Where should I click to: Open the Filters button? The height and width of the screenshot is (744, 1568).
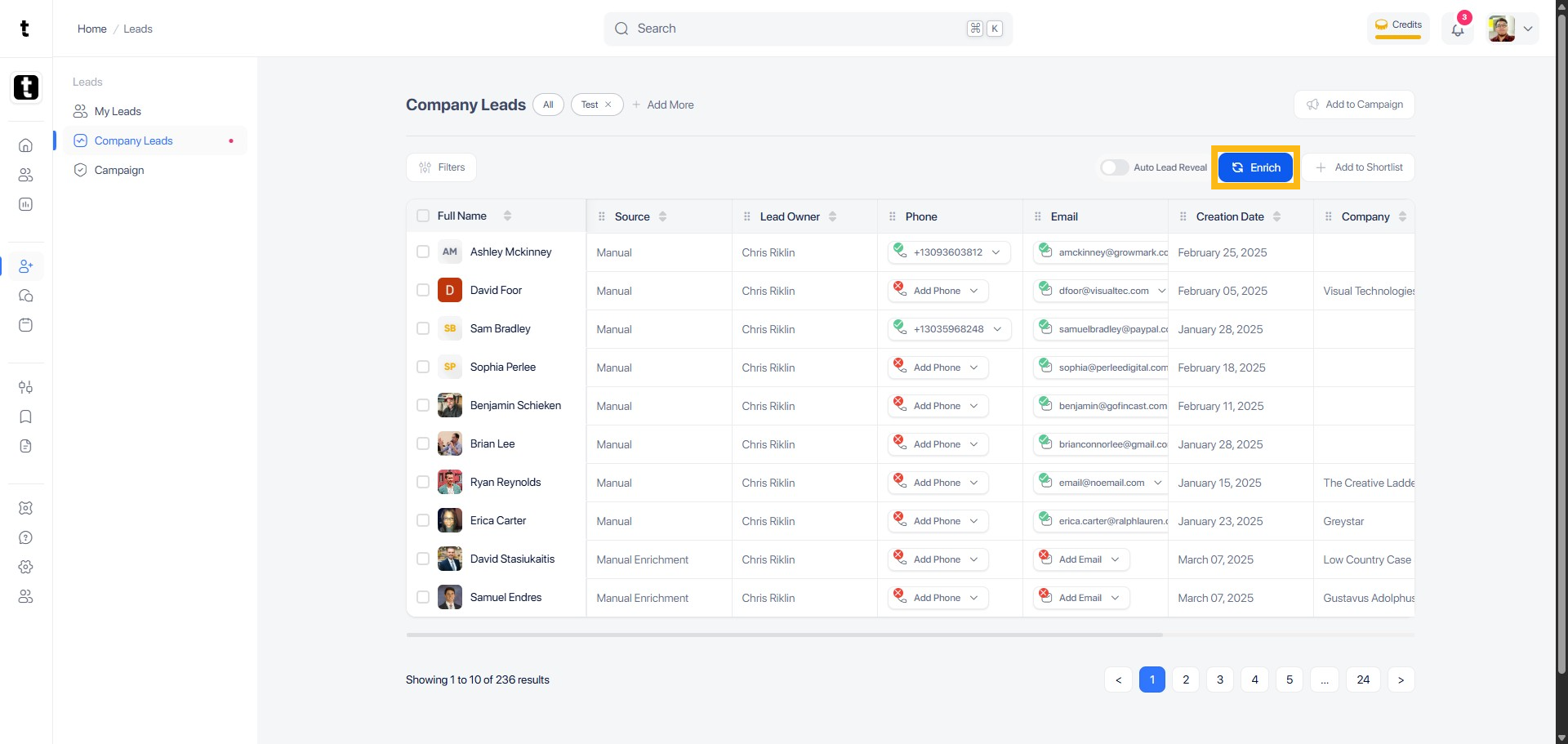tap(441, 167)
